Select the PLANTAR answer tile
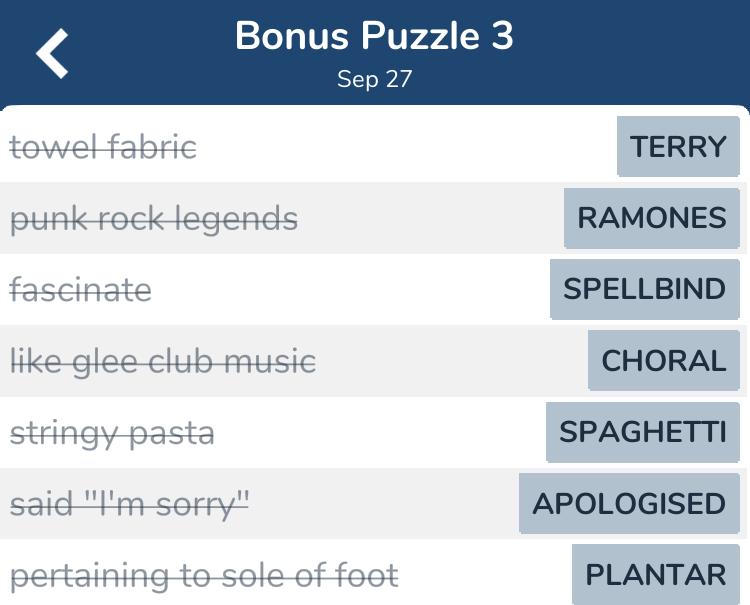The width and height of the screenshot is (750, 605). click(x=655, y=575)
